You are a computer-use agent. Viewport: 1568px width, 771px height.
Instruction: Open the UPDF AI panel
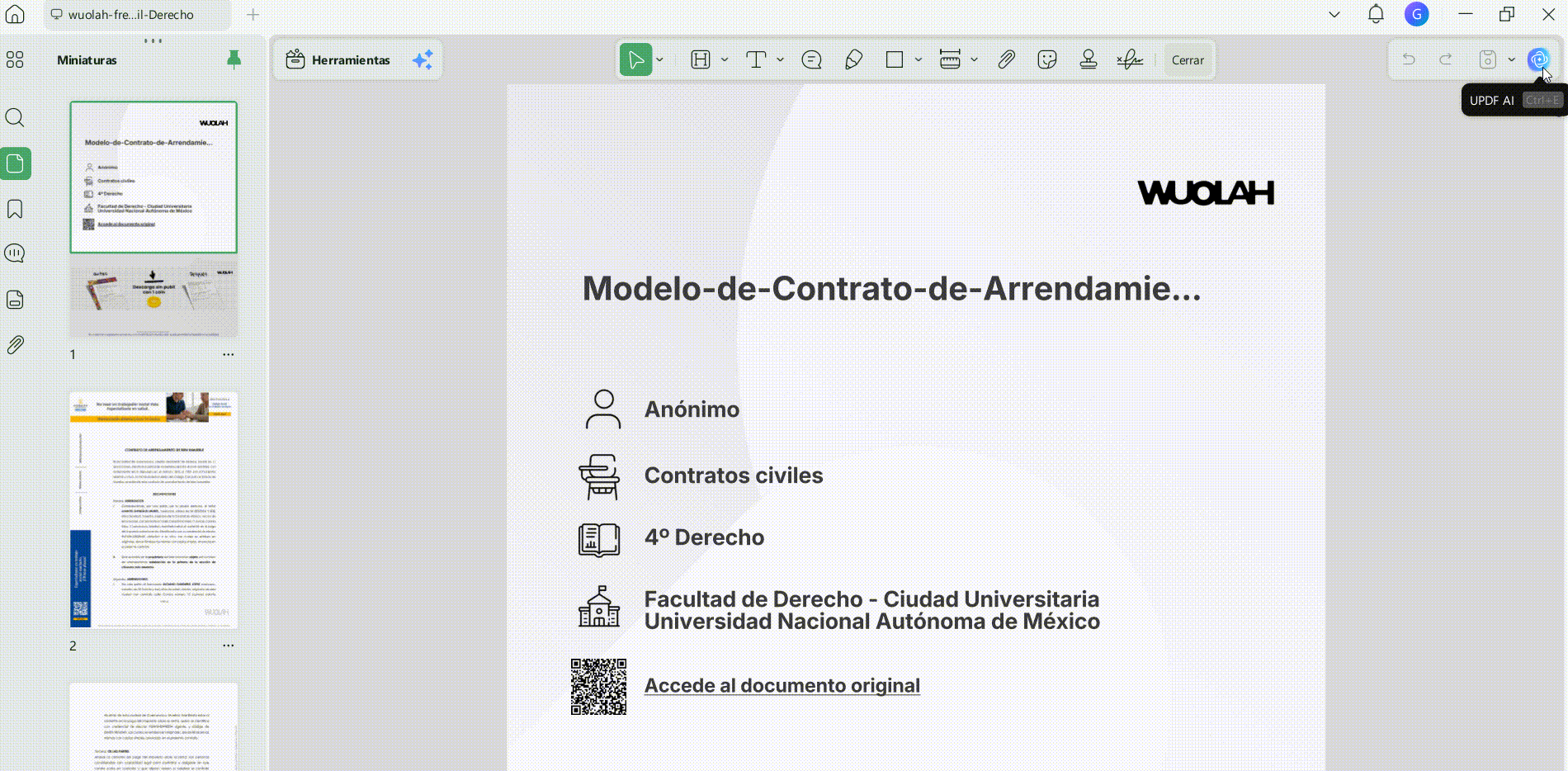pyautogui.click(x=1538, y=59)
